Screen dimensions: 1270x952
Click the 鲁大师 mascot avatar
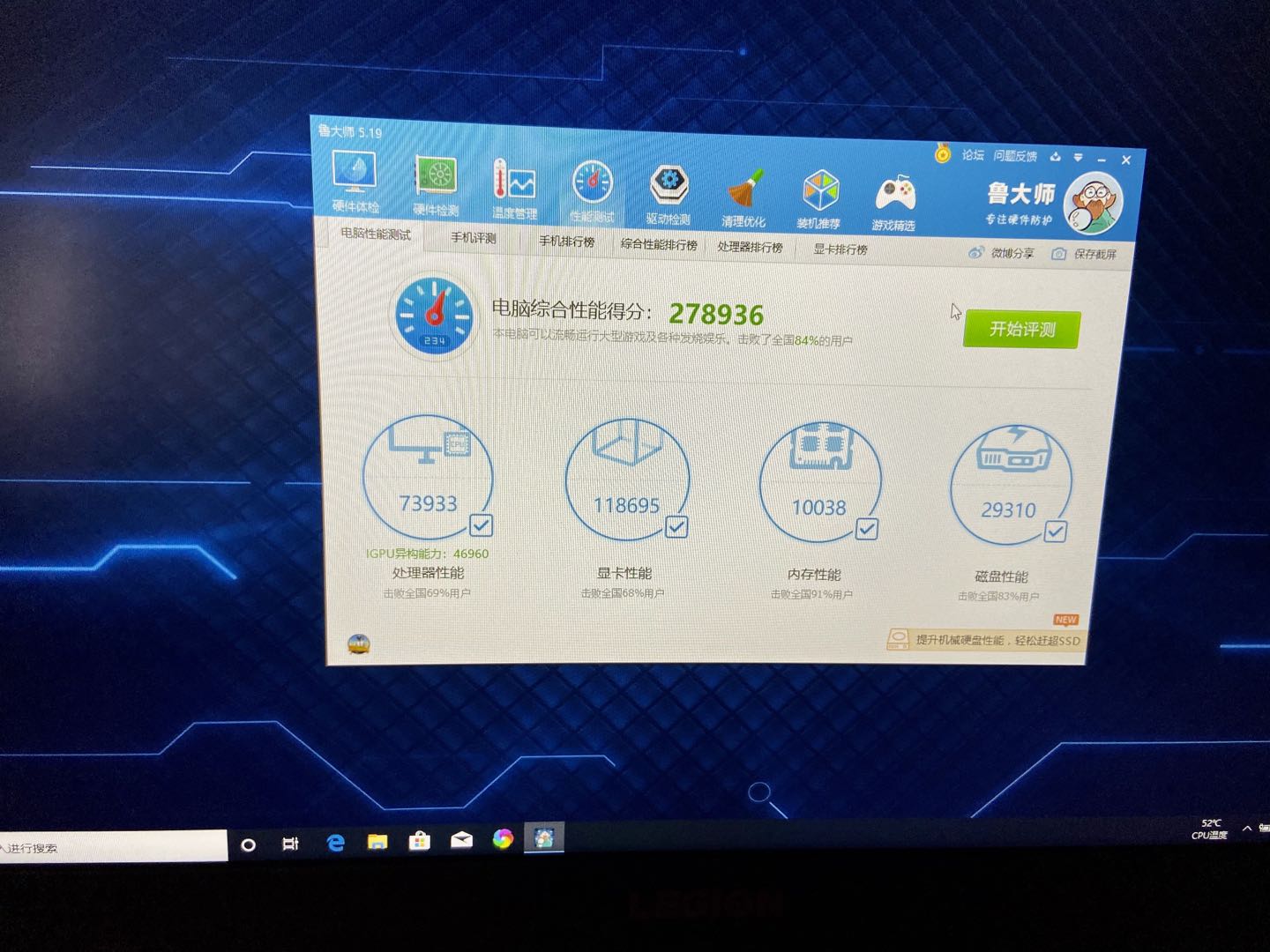pyautogui.click(x=1094, y=204)
